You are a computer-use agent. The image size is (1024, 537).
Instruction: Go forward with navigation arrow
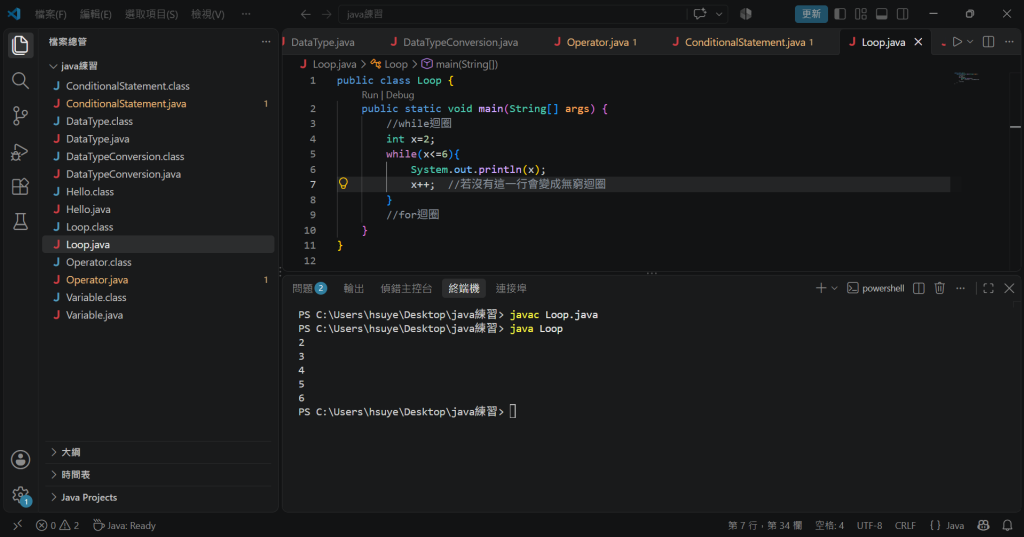pos(327,14)
